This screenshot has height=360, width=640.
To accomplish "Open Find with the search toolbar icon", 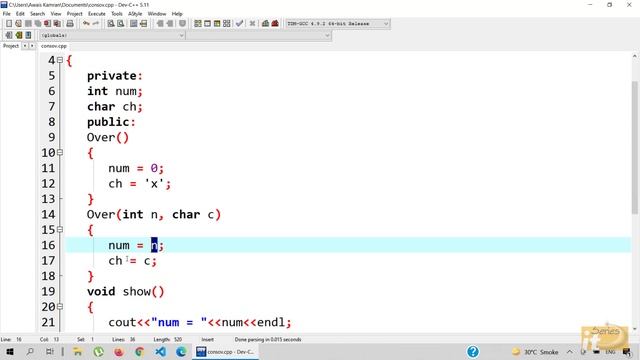I will tap(111, 24).
